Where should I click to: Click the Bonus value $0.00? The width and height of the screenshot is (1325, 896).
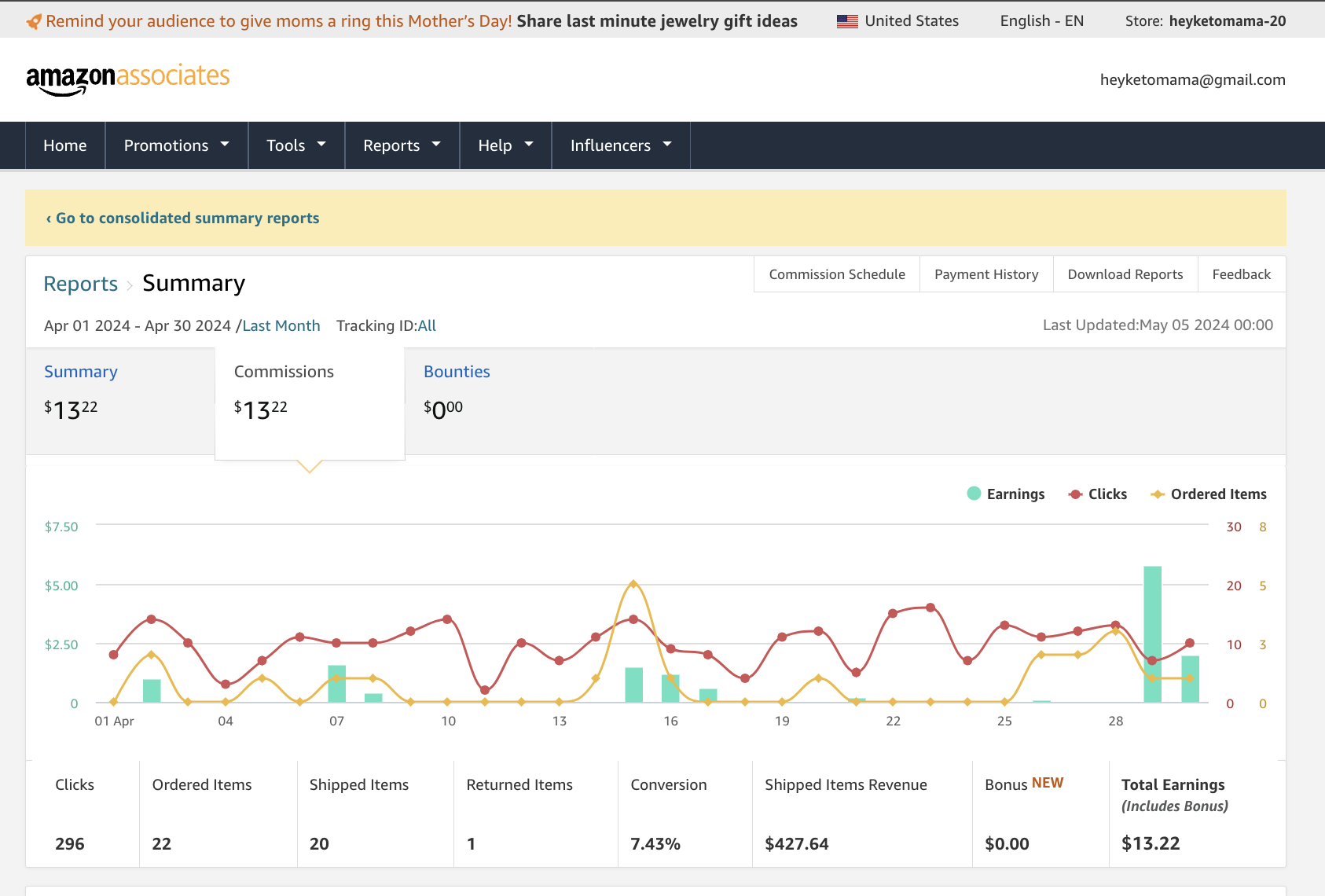[1007, 843]
